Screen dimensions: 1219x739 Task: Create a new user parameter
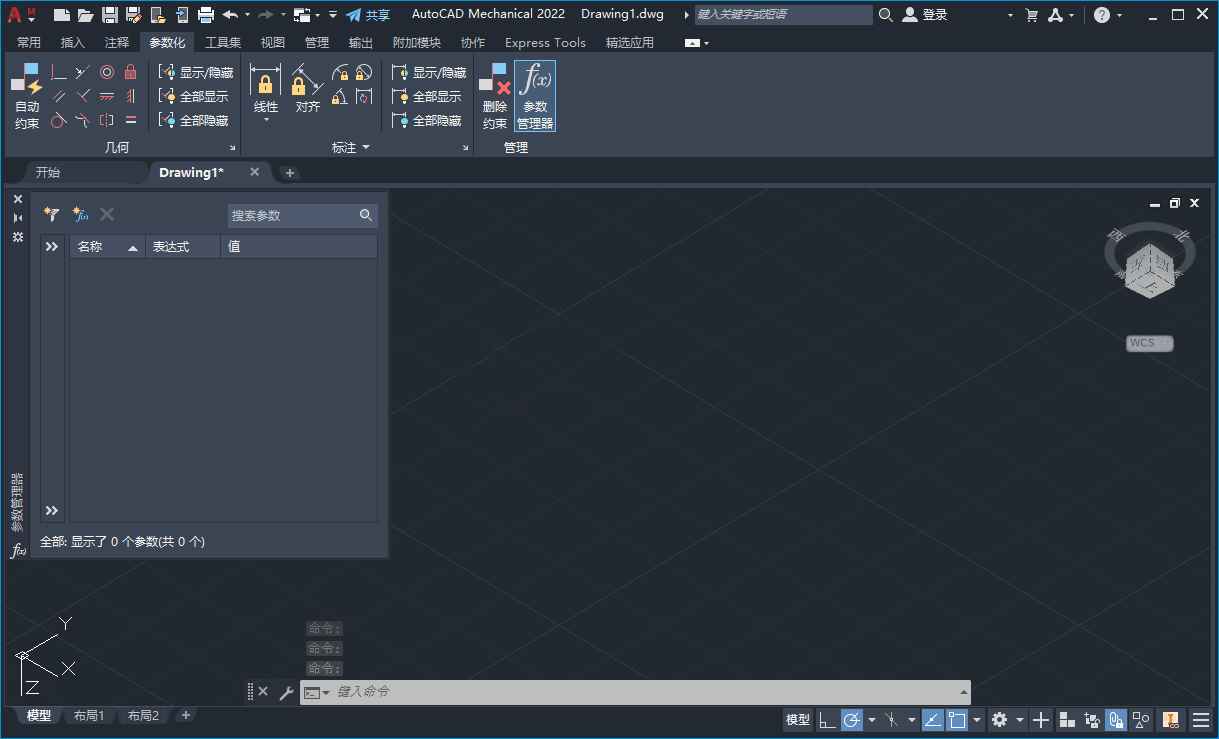click(x=80, y=215)
